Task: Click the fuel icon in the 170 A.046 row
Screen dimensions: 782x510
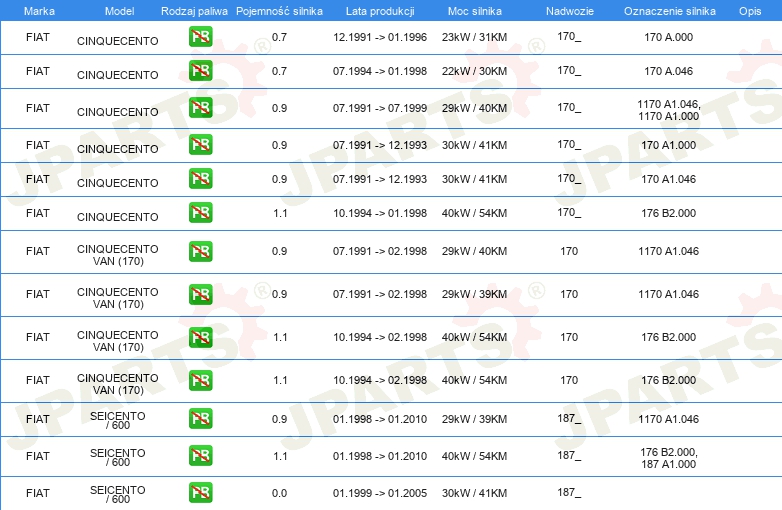Action: click(200, 71)
